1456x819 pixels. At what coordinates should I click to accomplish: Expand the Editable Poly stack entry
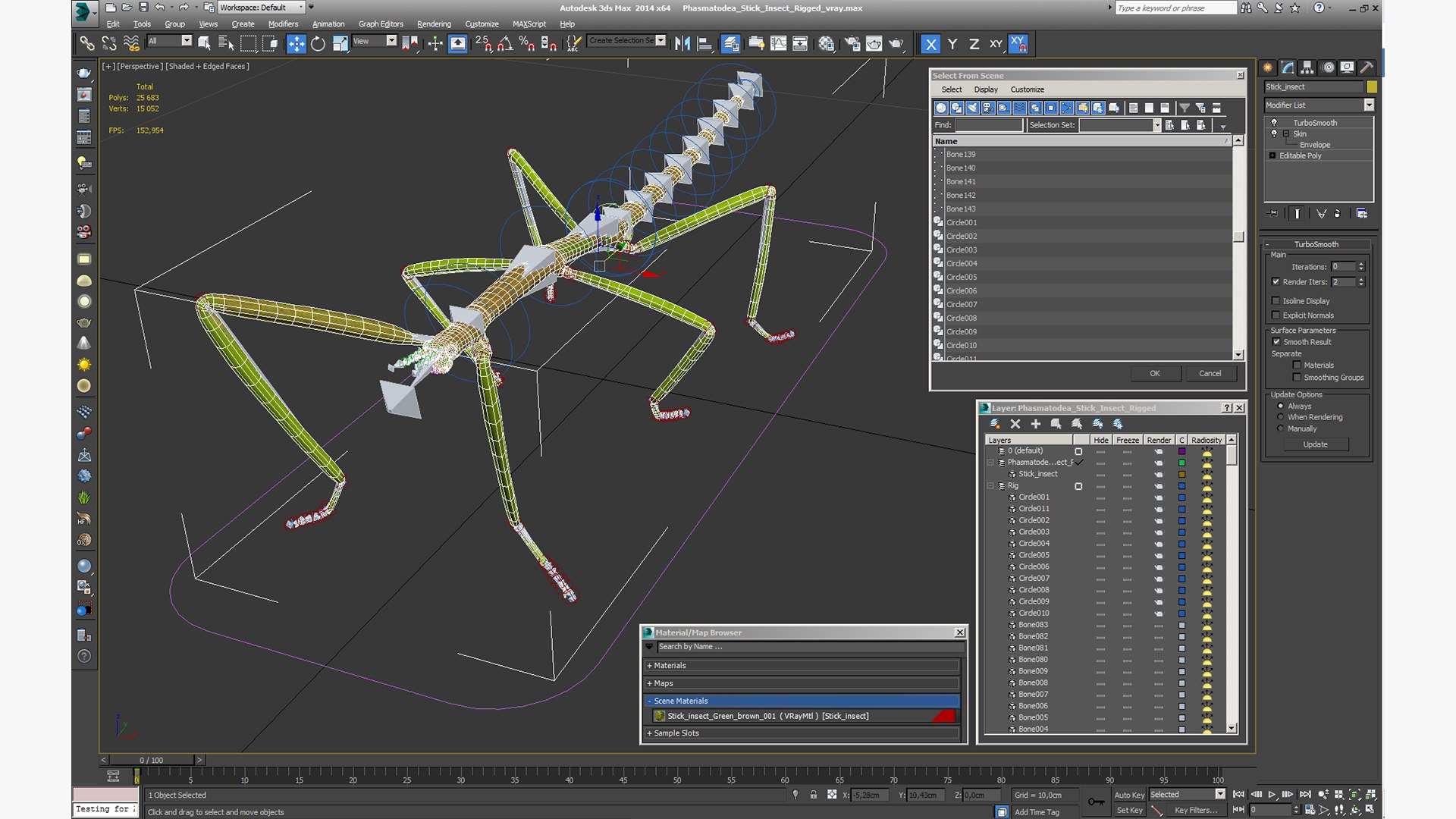1272,155
